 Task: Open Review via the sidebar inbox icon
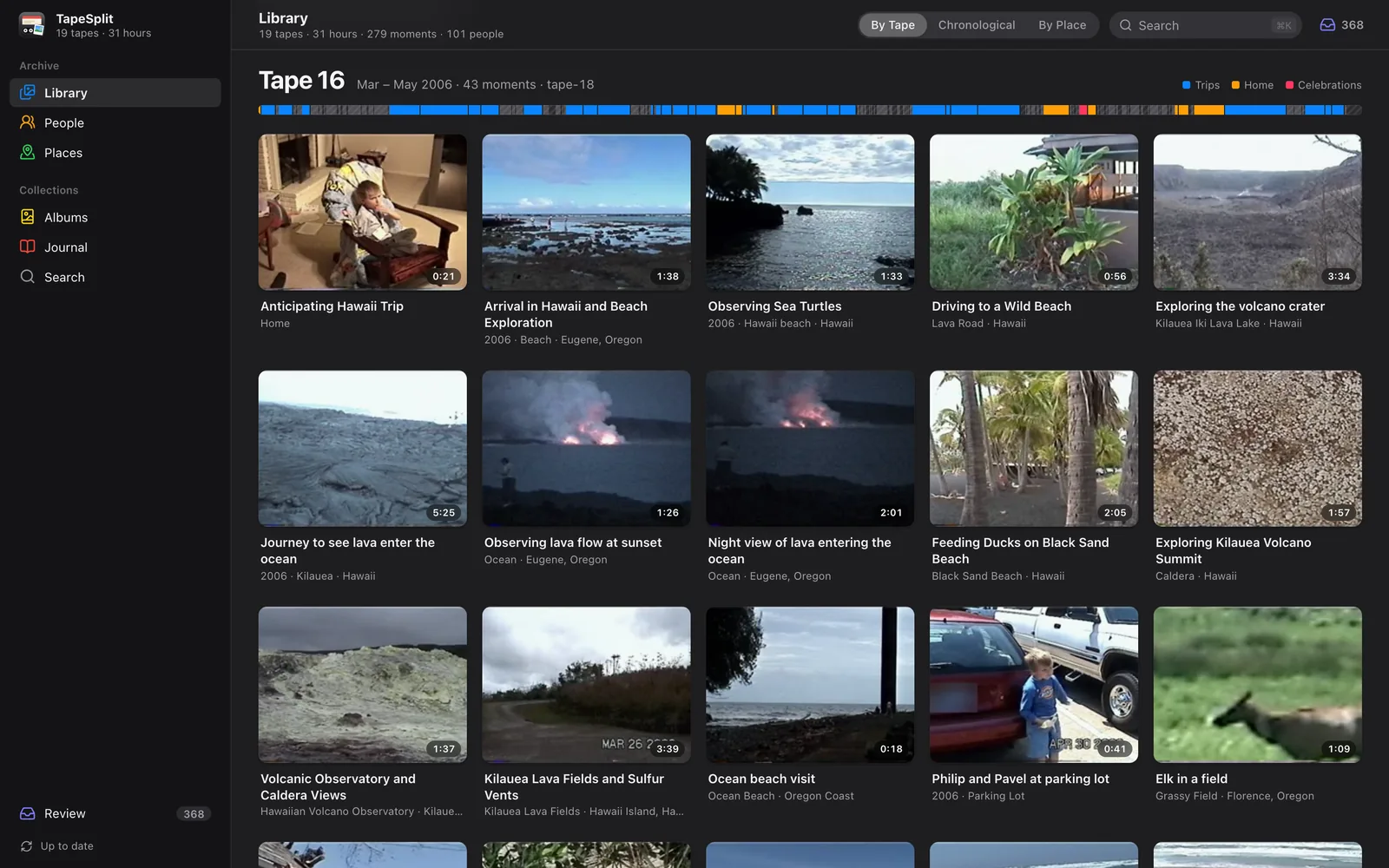click(x=28, y=813)
